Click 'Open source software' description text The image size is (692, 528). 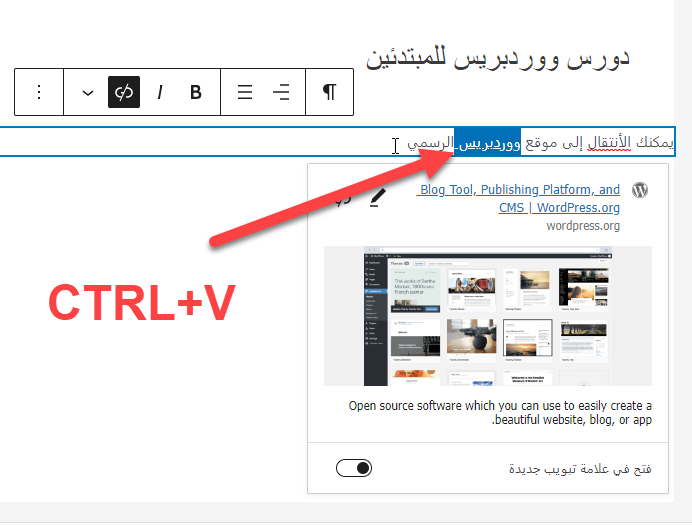coord(500,412)
